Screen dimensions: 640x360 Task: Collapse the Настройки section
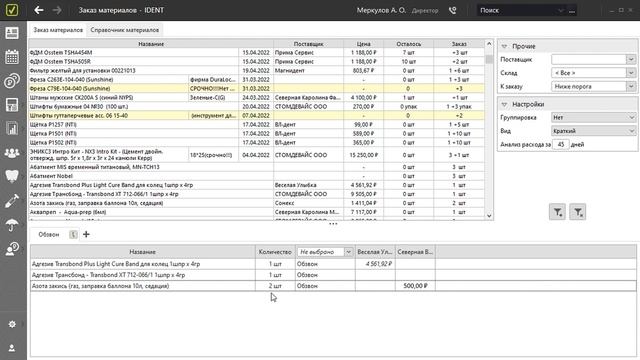pos(504,104)
